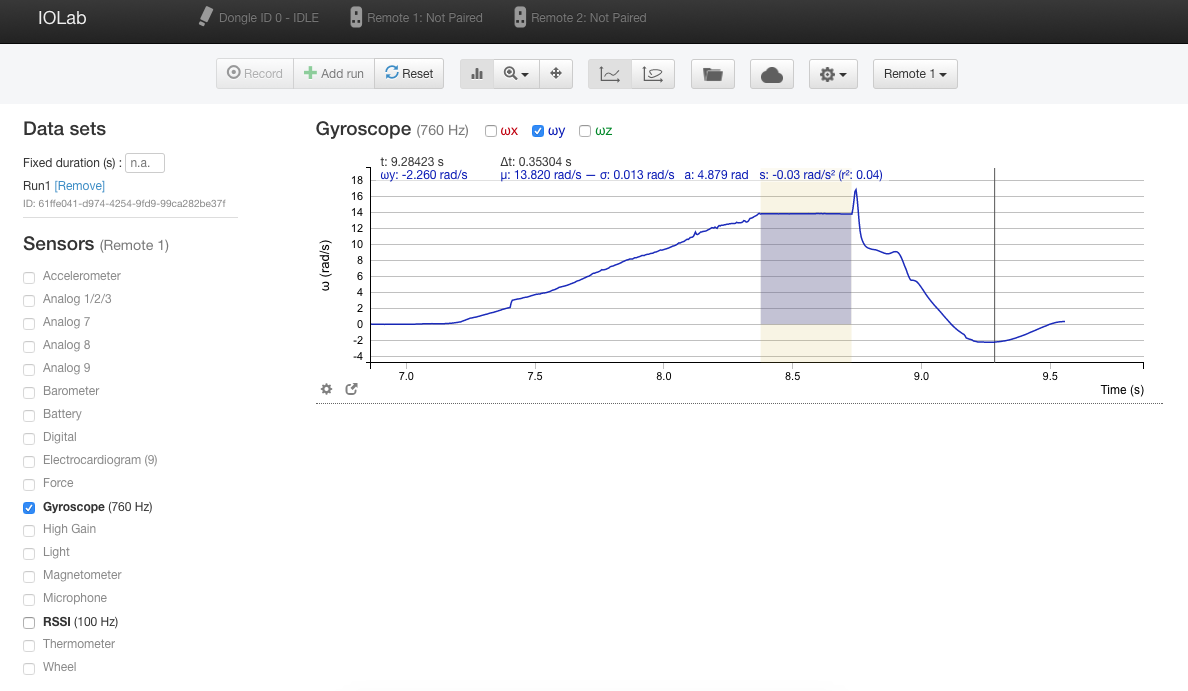Viewport: 1188px width, 691px height.
Task: Click the Run1 ID text
Action: pyautogui.click(x=124, y=204)
